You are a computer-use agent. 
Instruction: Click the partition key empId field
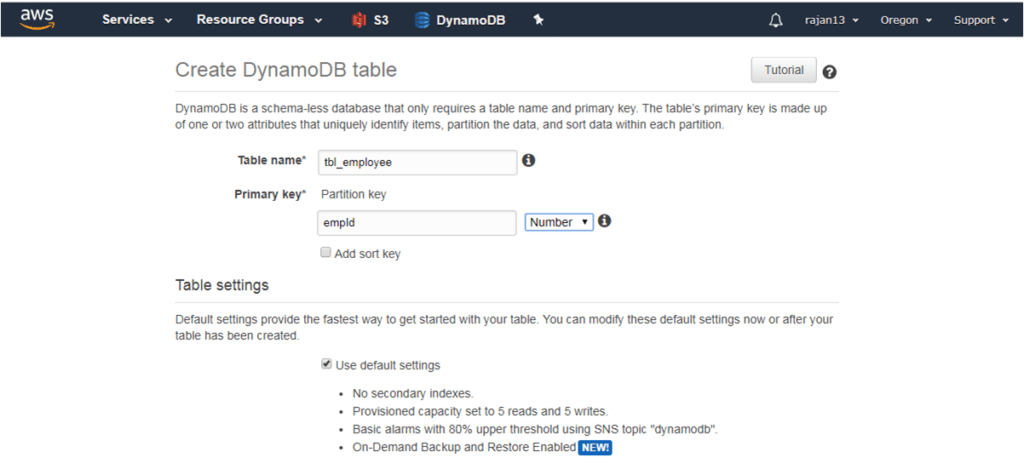[416, 222]
